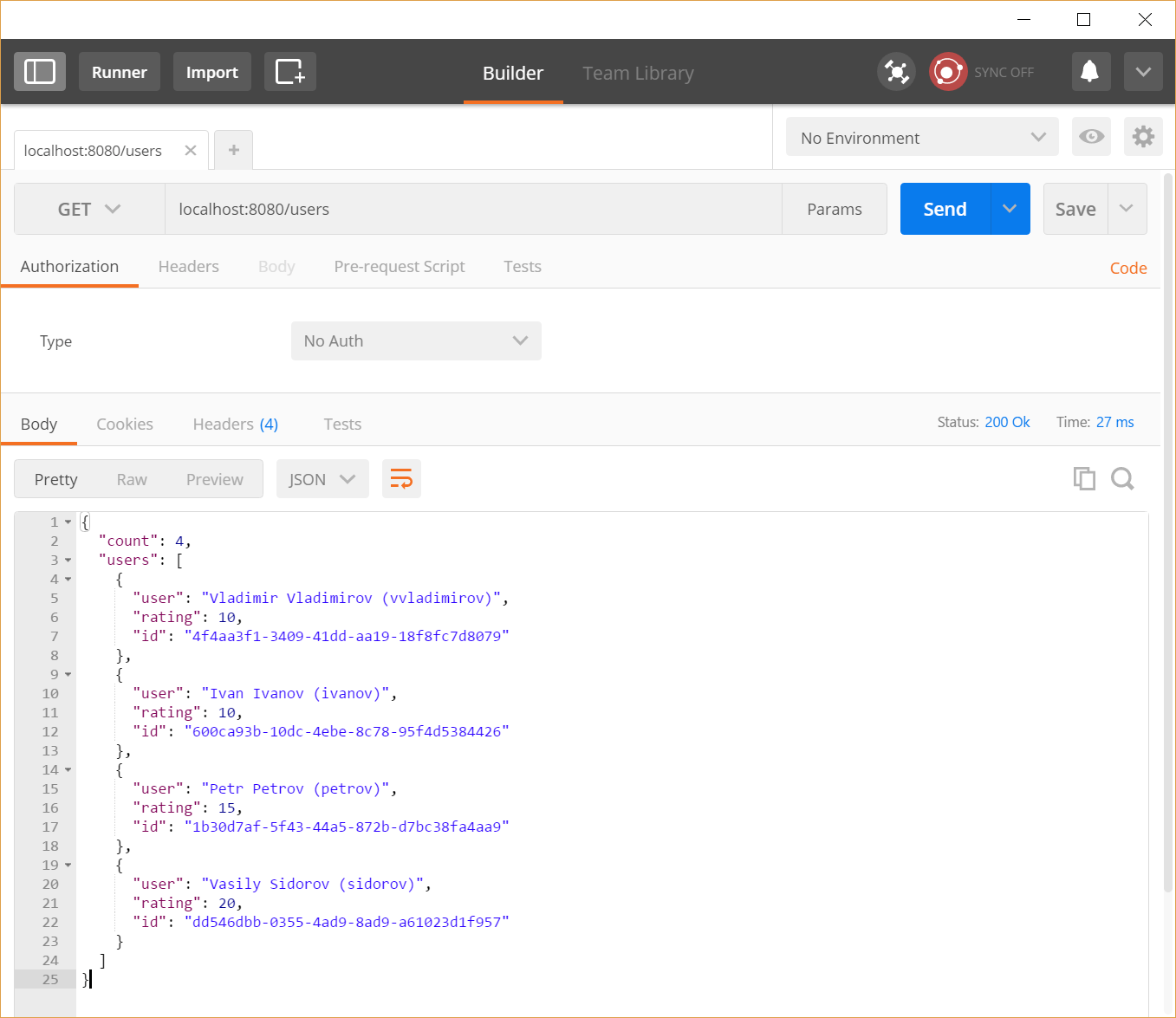Open the response Headers (4) tab
Image resolution: width=1176 pixels, height=1018 pixels.
236,425
